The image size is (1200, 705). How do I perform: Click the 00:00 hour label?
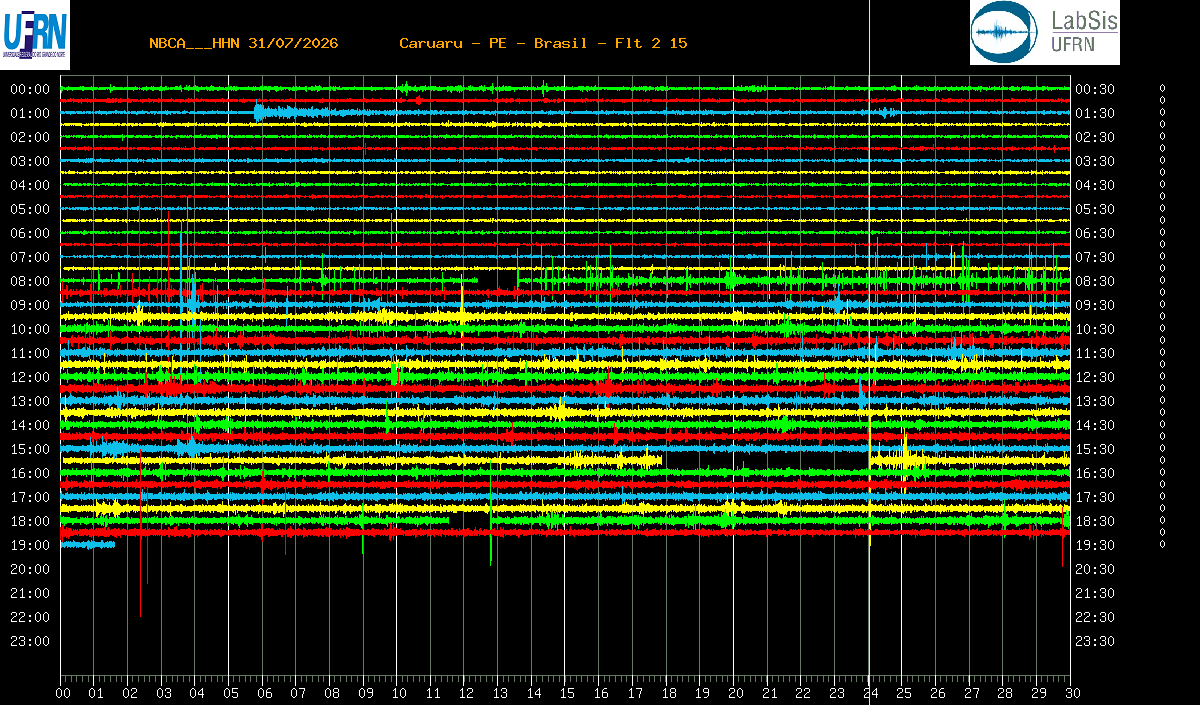[x=30, y=89]
